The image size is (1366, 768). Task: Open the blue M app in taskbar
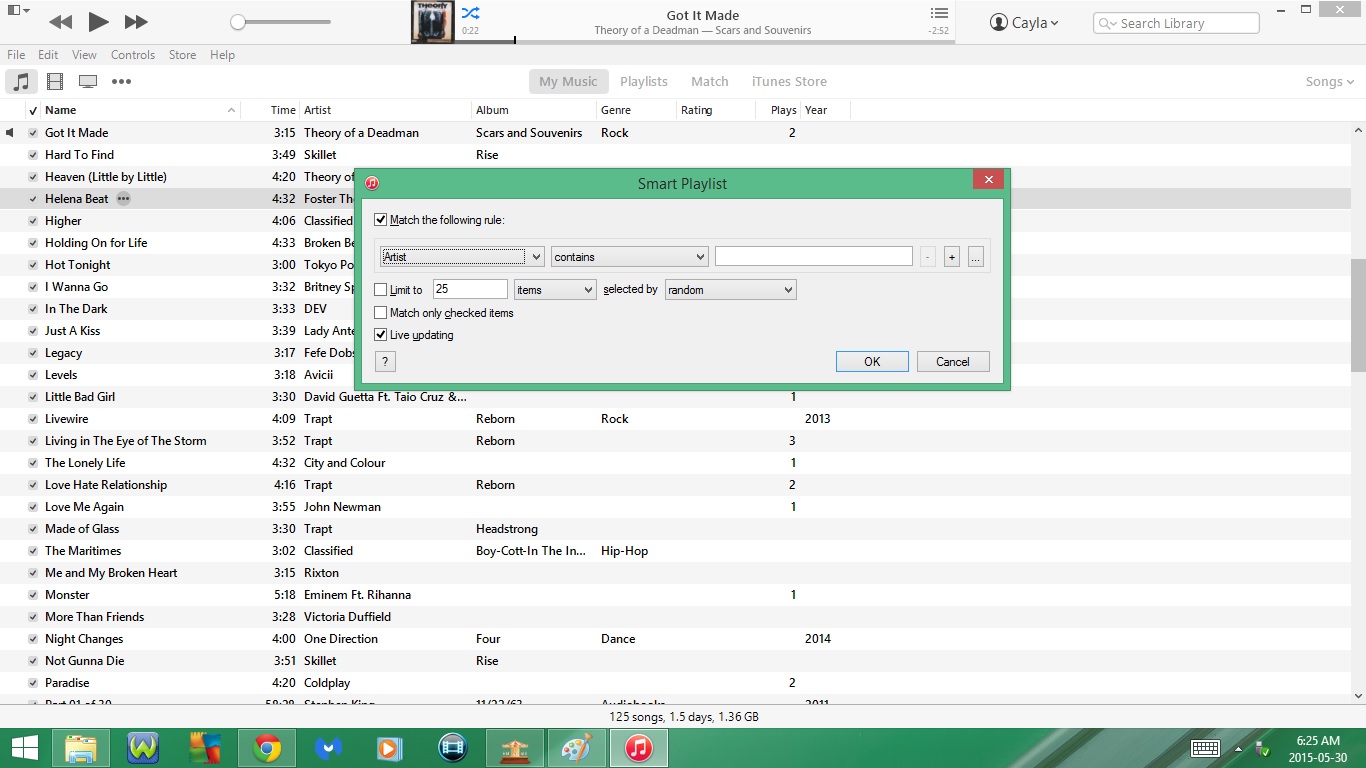point(328,748)
